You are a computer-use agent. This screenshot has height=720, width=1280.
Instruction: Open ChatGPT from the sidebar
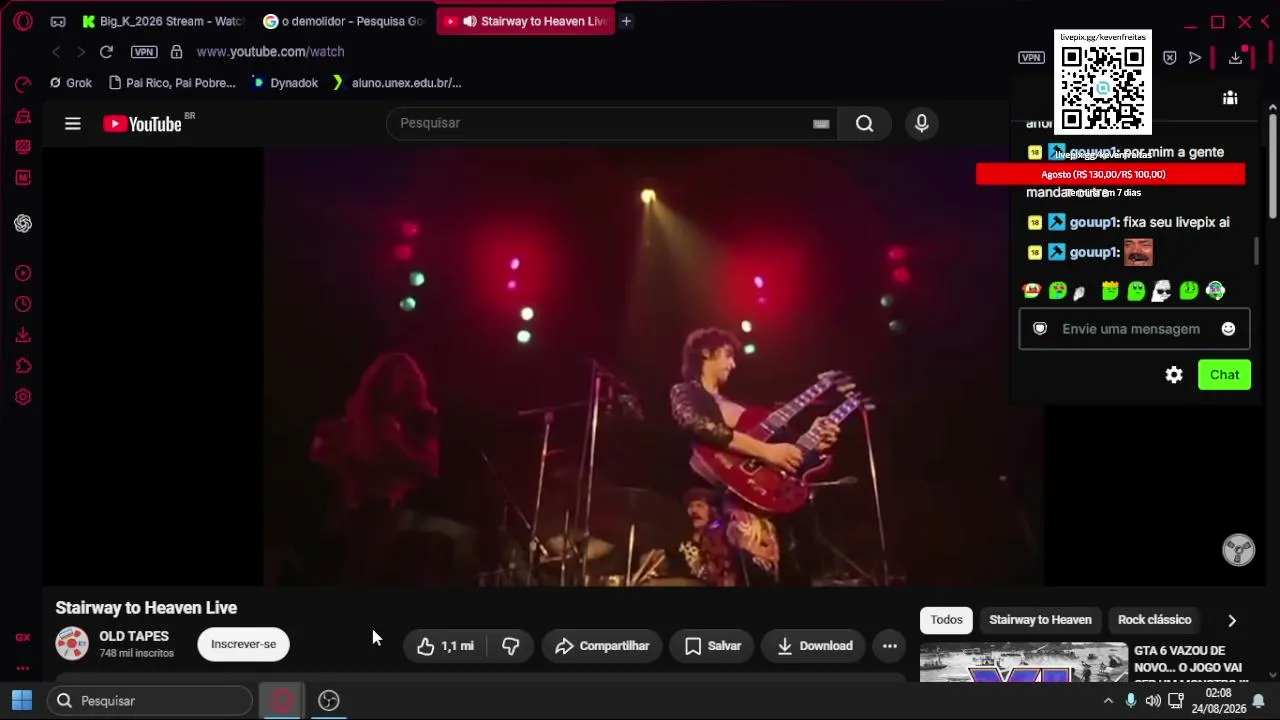click(23, 224)
